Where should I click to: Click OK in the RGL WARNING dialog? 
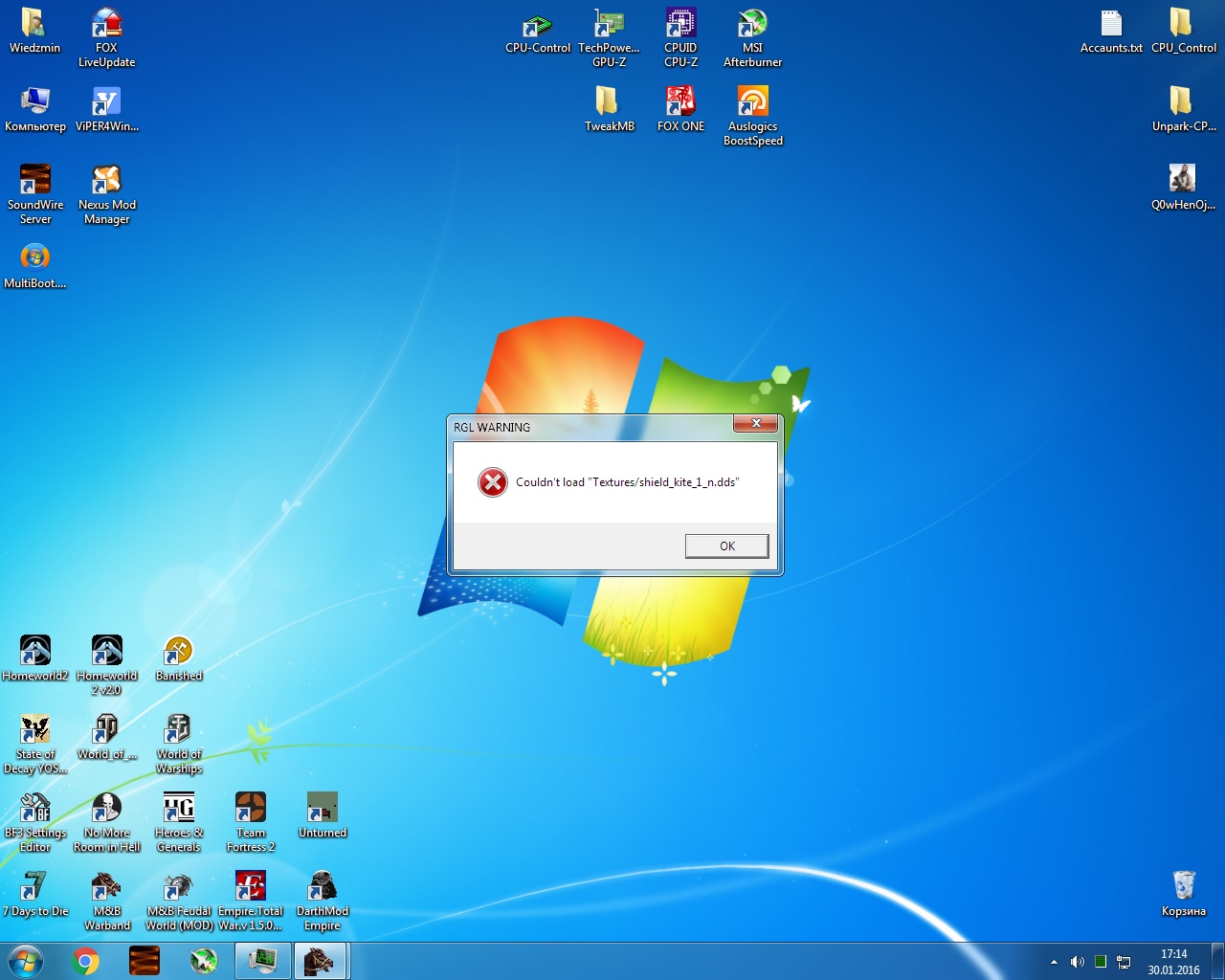pos(726,546)
